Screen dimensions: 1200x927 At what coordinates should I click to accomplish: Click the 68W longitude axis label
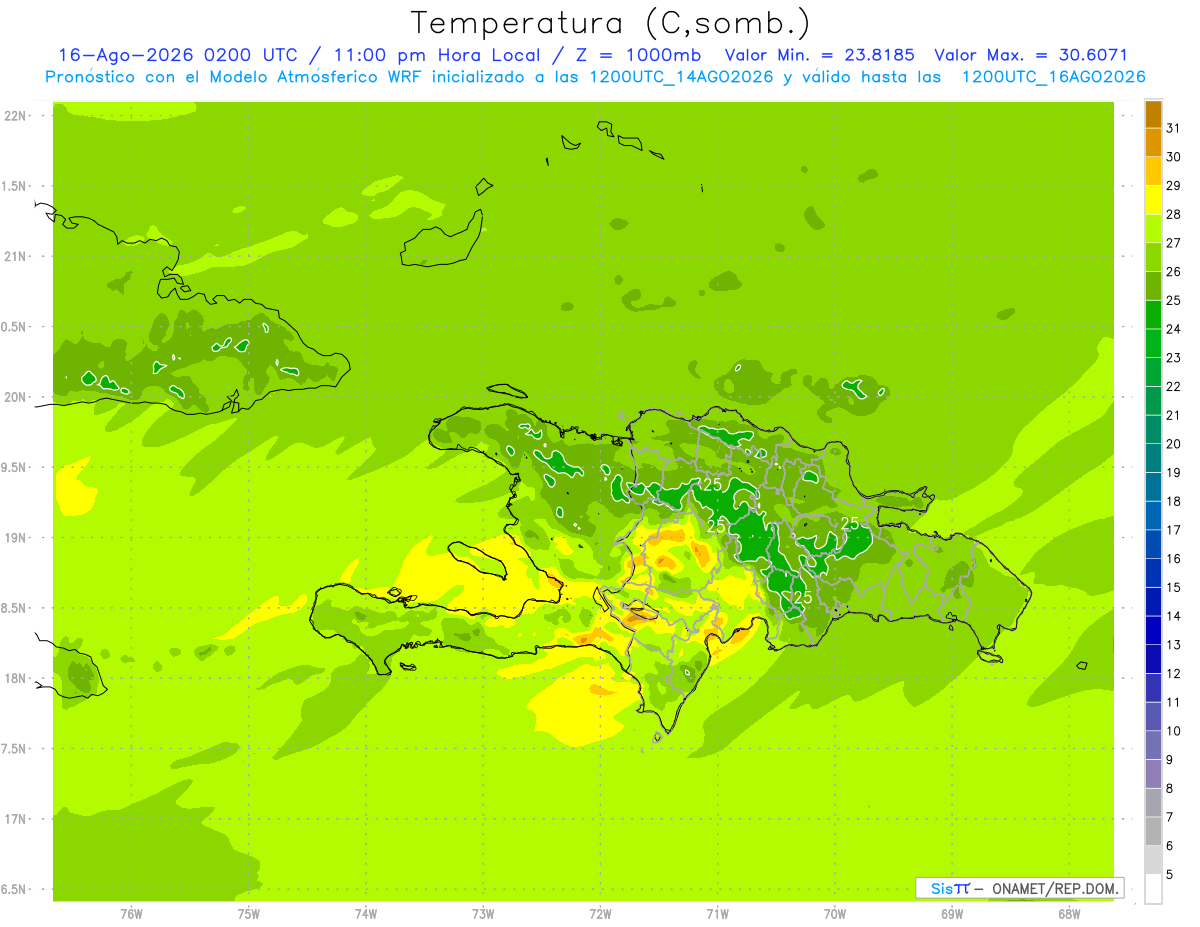pos(1069,913)
